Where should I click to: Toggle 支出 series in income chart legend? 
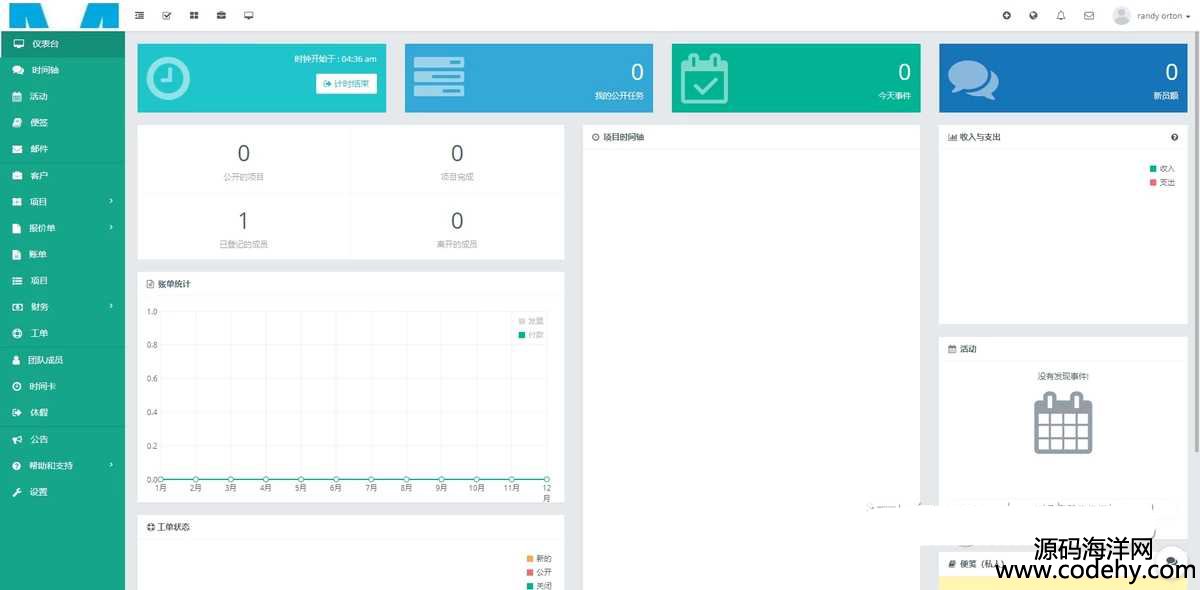pos(1162,182)
